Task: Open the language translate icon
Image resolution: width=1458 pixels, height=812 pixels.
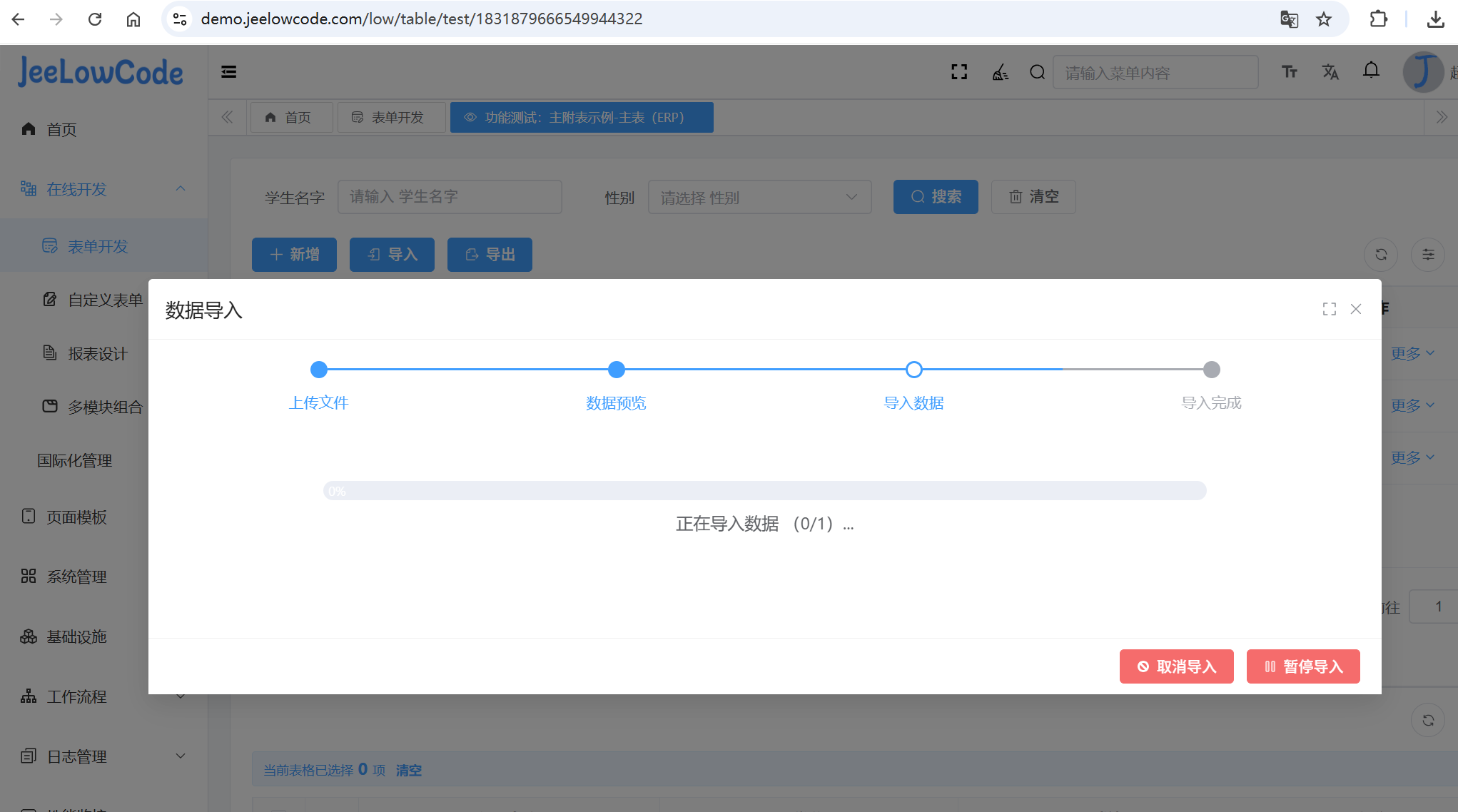Action: point(1330,72)
